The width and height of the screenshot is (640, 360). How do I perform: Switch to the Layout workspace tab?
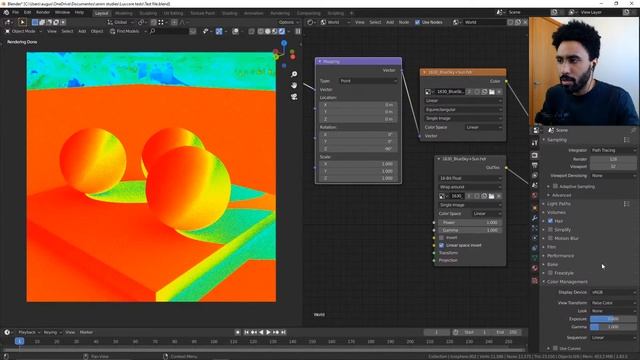(x=101, y=13)
